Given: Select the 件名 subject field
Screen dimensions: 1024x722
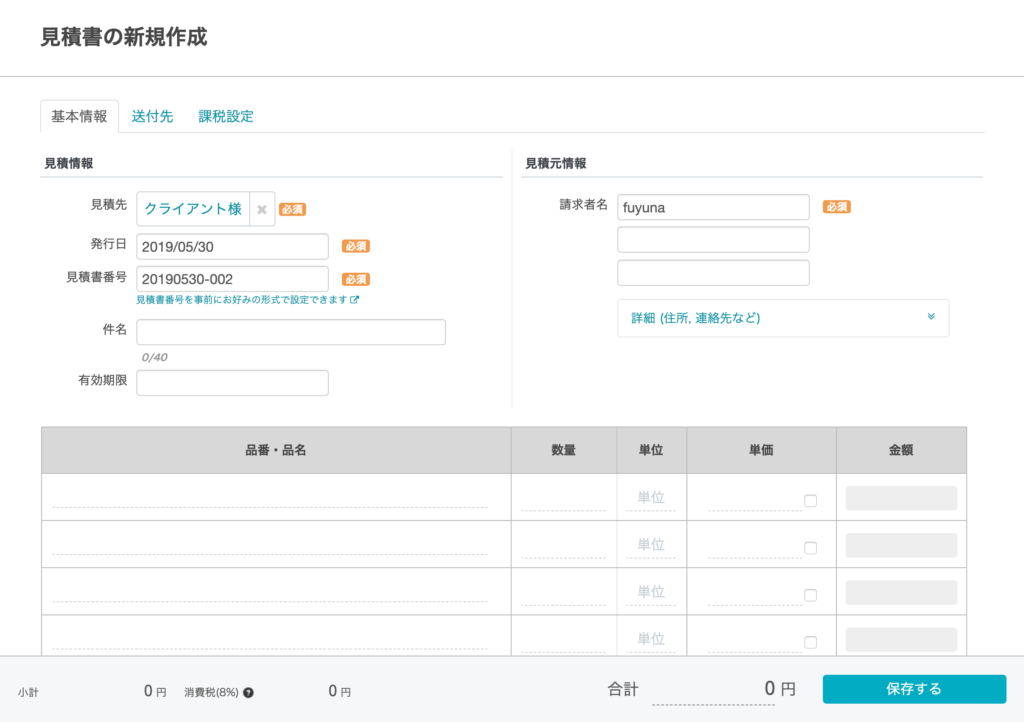Looking at the screenshot, I should click(291, 332).
